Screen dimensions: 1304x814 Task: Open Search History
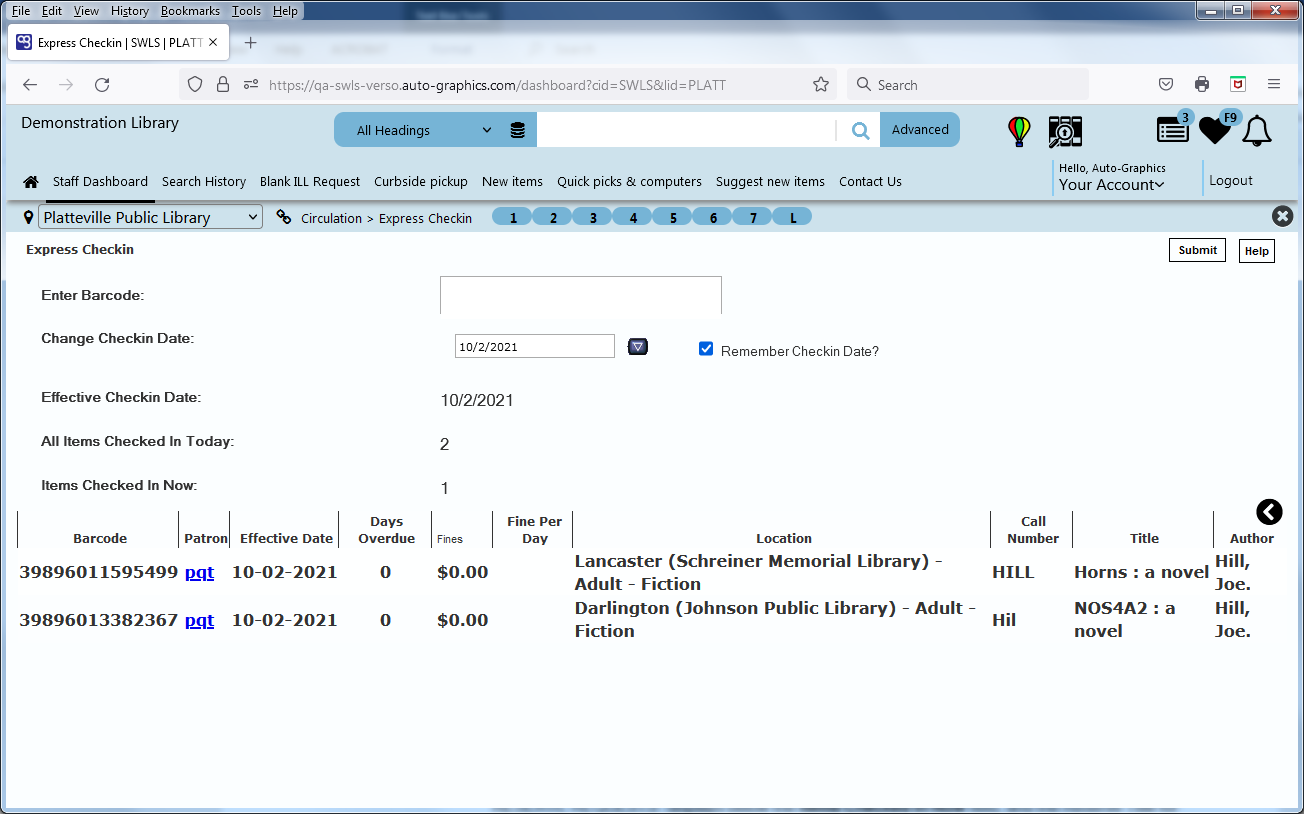coord(204,182)
